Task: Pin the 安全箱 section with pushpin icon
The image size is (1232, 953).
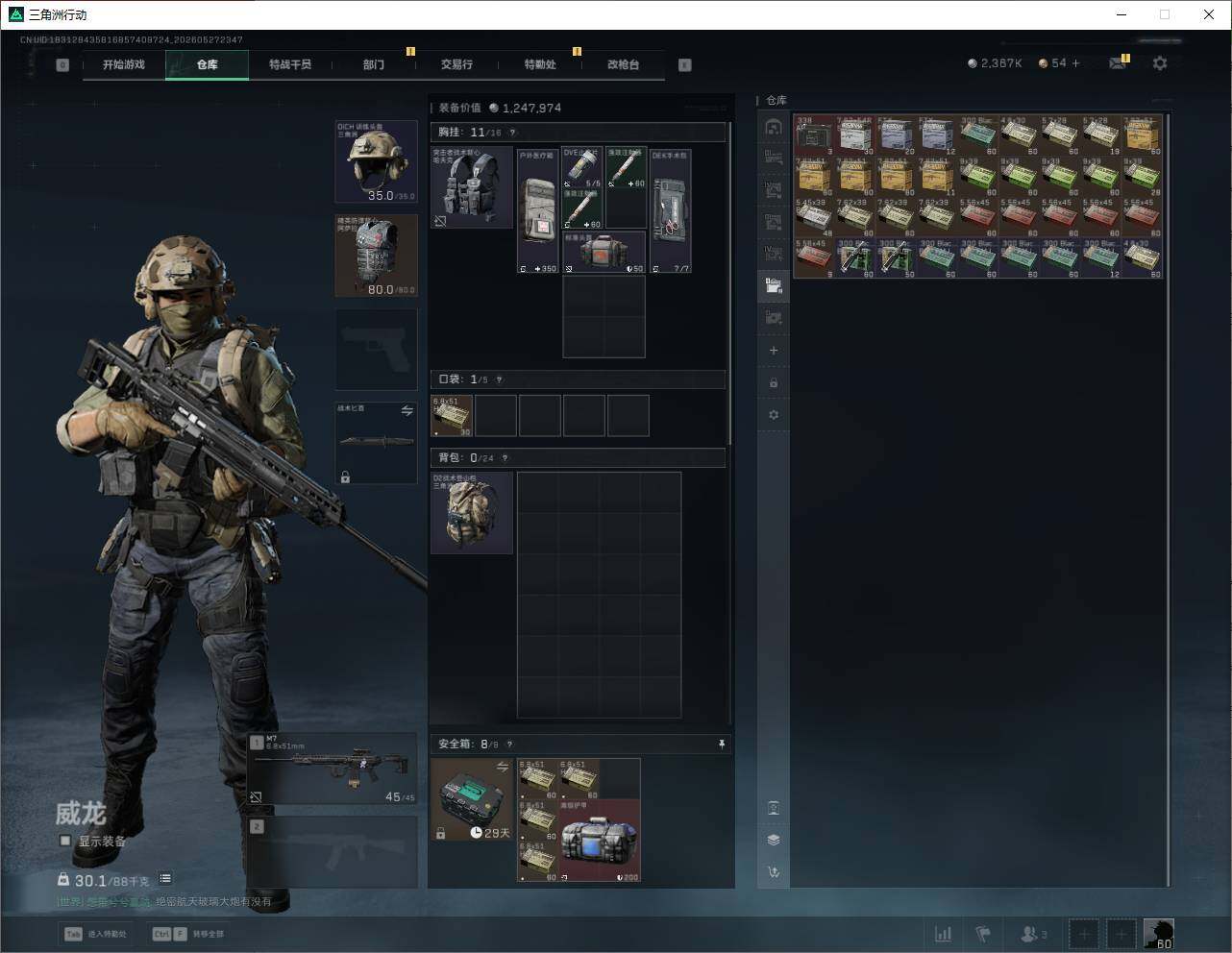Action: (x=721, y=745)
